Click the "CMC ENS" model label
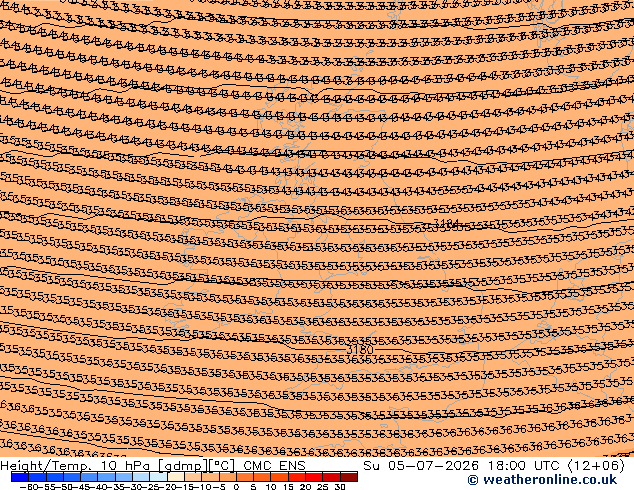 click(274, 466)
